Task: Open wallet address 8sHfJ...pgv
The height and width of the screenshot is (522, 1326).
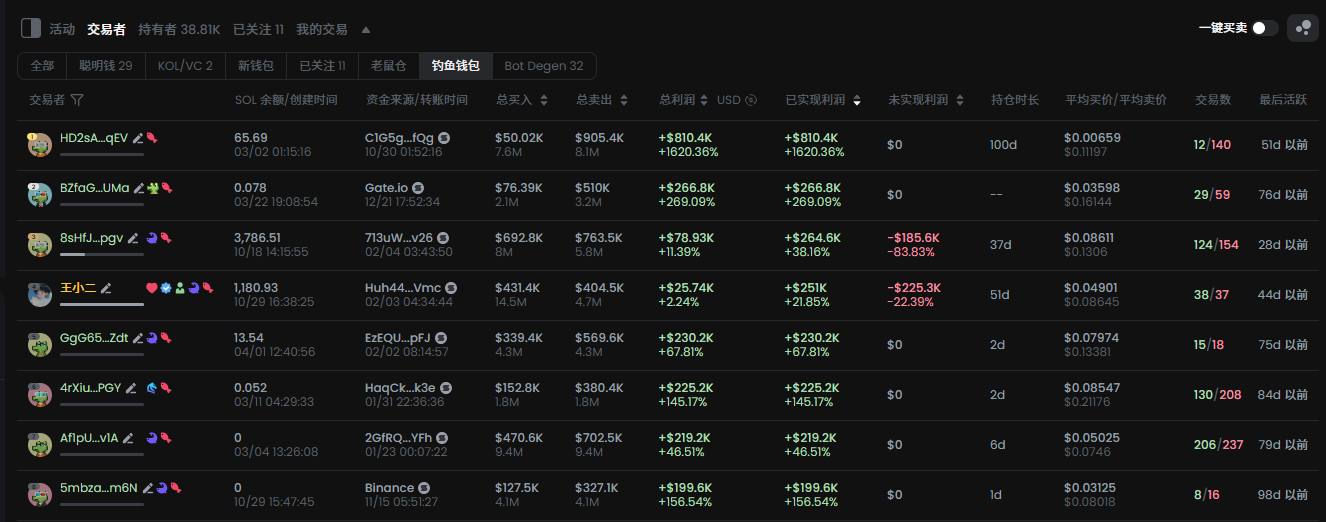Action: click(x=91, y=238)
